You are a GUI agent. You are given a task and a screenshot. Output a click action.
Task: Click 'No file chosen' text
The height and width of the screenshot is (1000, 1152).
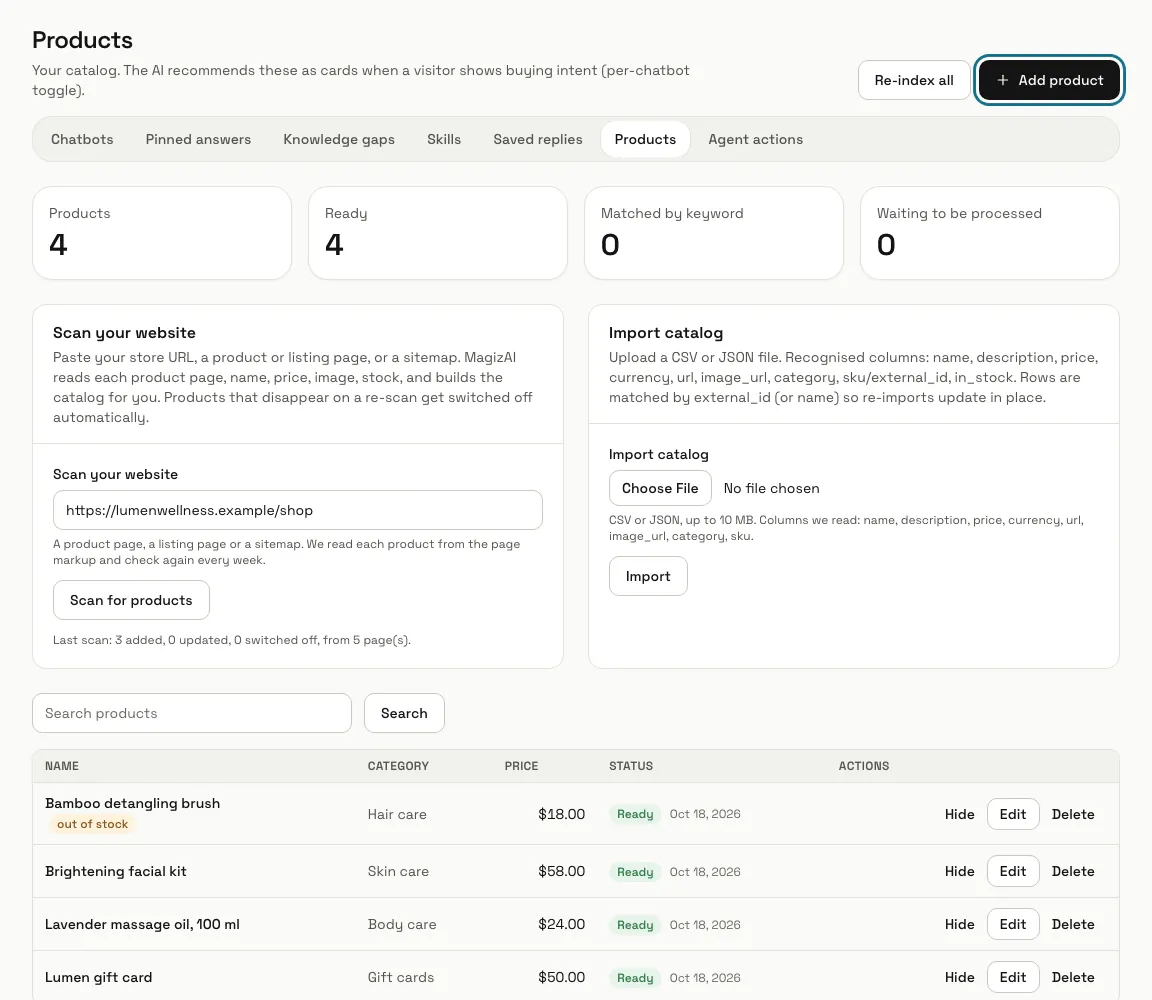click(x=771, y=488)
